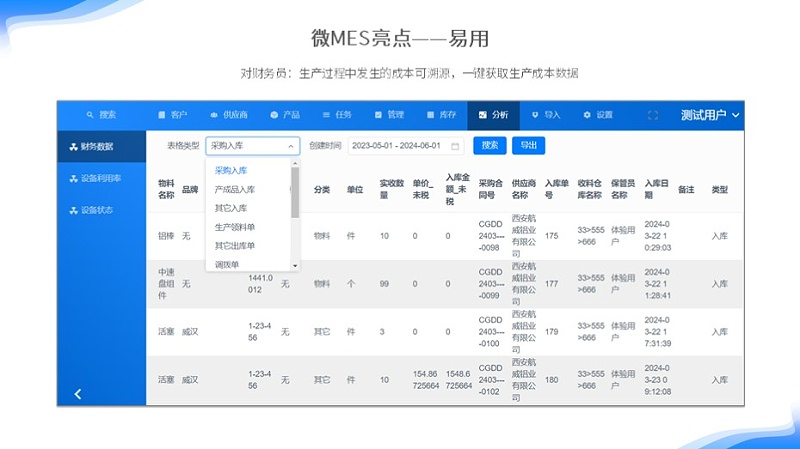Click the calendar icon in date range field
This screenshot has width=800, height=449.
click(x=456, y=146)
